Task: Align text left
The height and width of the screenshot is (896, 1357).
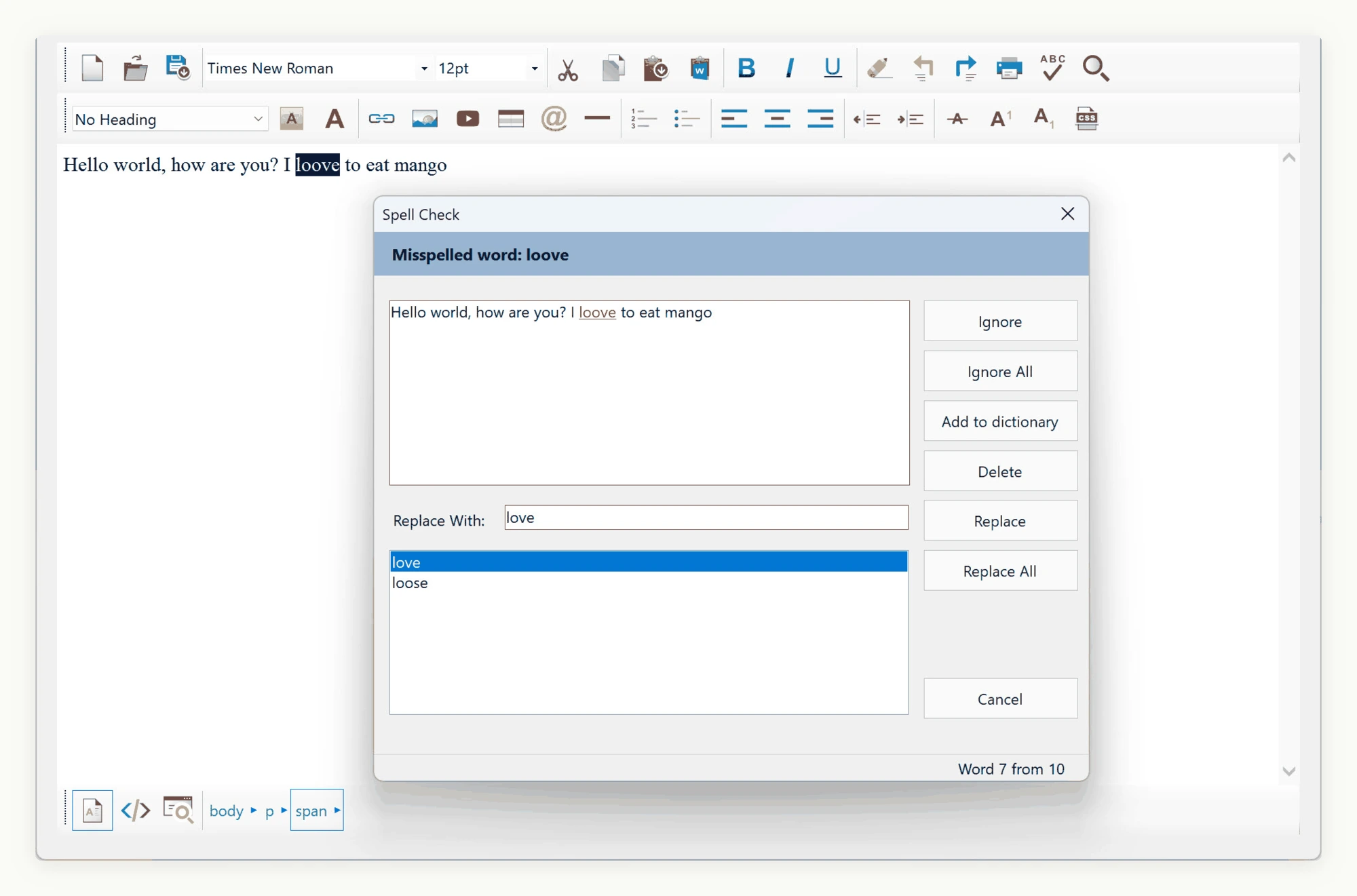Action: click(733, 119)
